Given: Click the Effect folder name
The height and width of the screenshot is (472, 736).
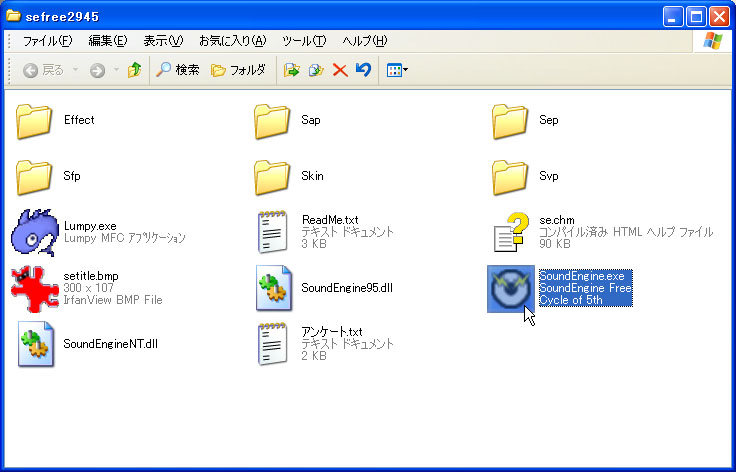Looking at the screenshot, I should [79, 120].
